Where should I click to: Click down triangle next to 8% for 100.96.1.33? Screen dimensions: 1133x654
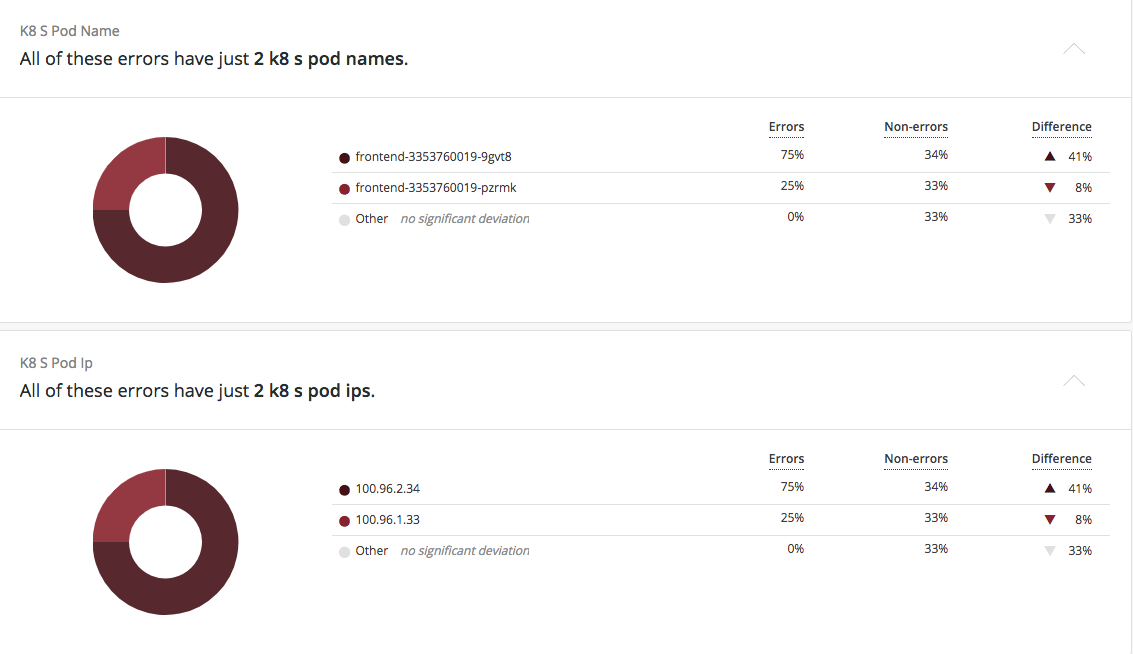pyautogui.click(x=1050, y=520)
